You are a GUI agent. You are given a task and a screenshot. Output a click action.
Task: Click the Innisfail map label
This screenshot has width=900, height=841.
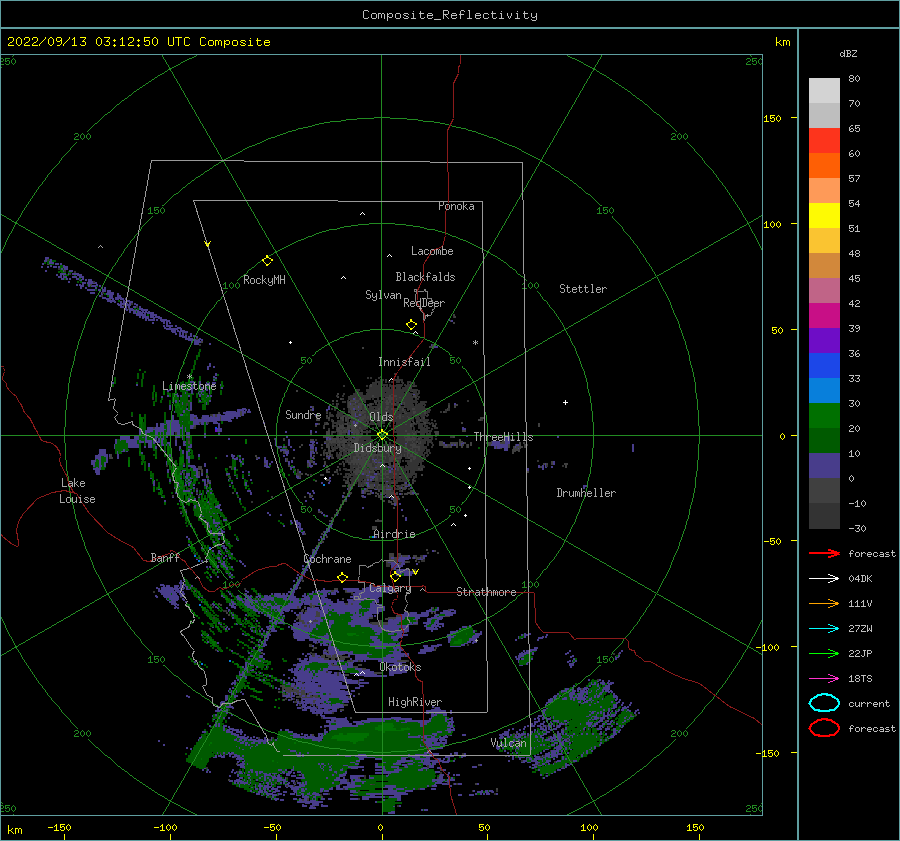click(404, 362)
